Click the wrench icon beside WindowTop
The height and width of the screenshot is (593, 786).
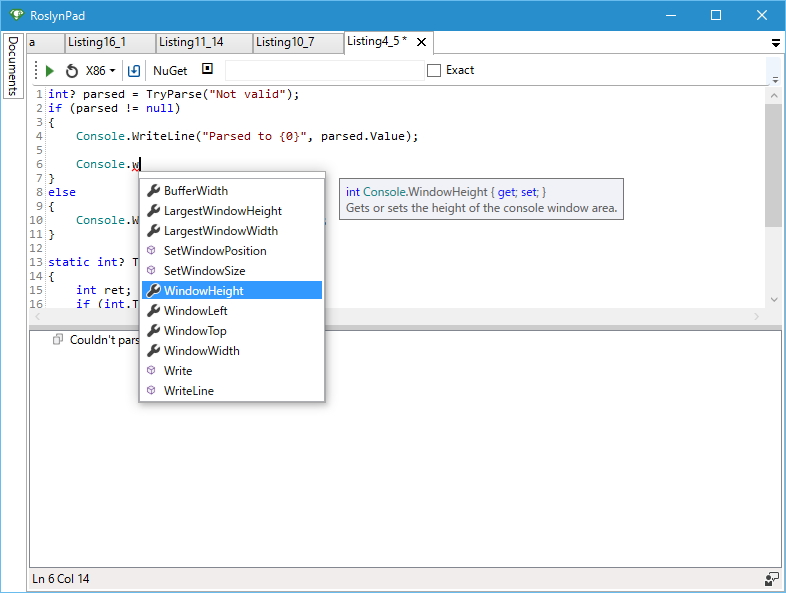coord(153,330)
